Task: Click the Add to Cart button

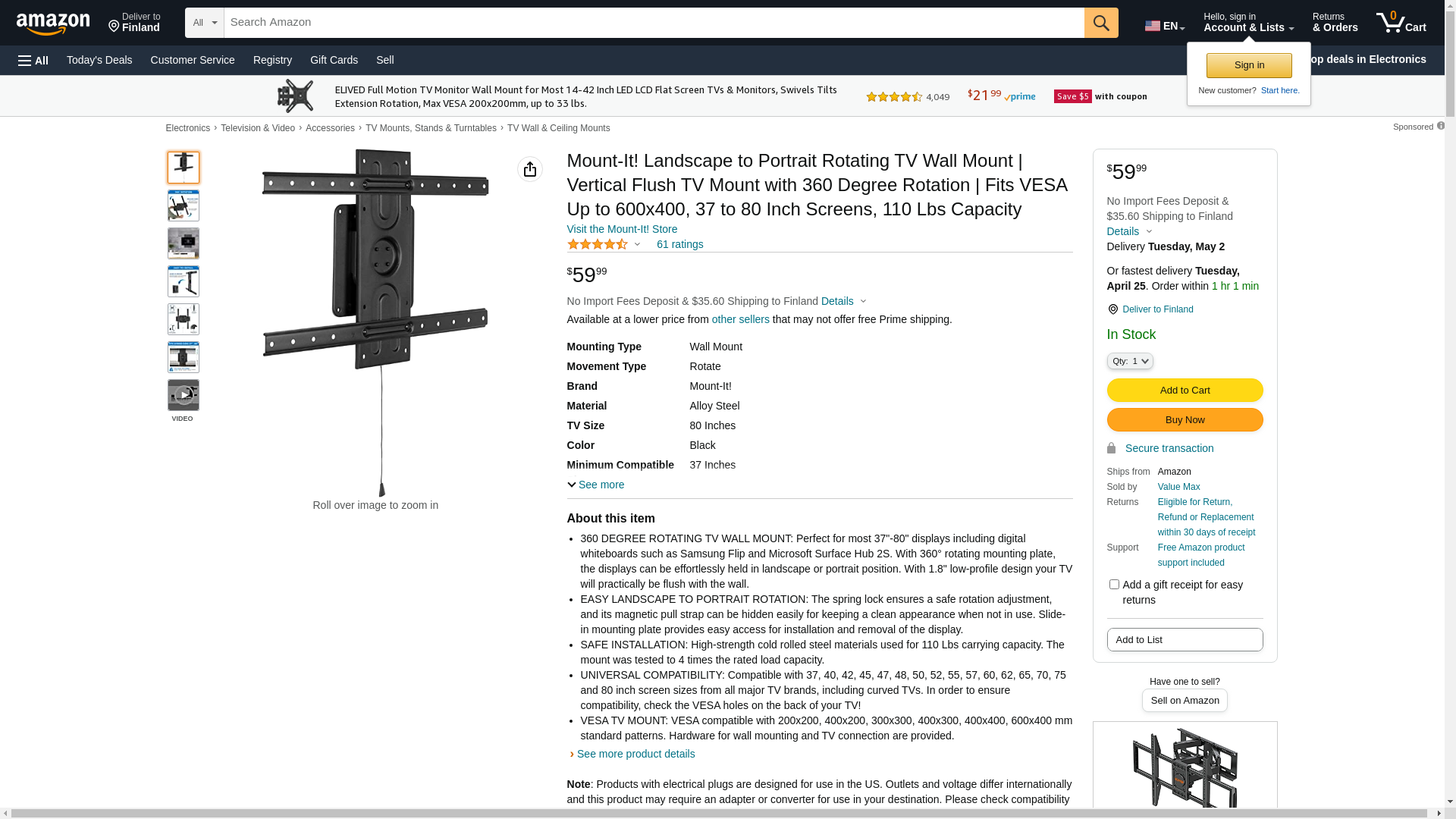Action: 1185,391
